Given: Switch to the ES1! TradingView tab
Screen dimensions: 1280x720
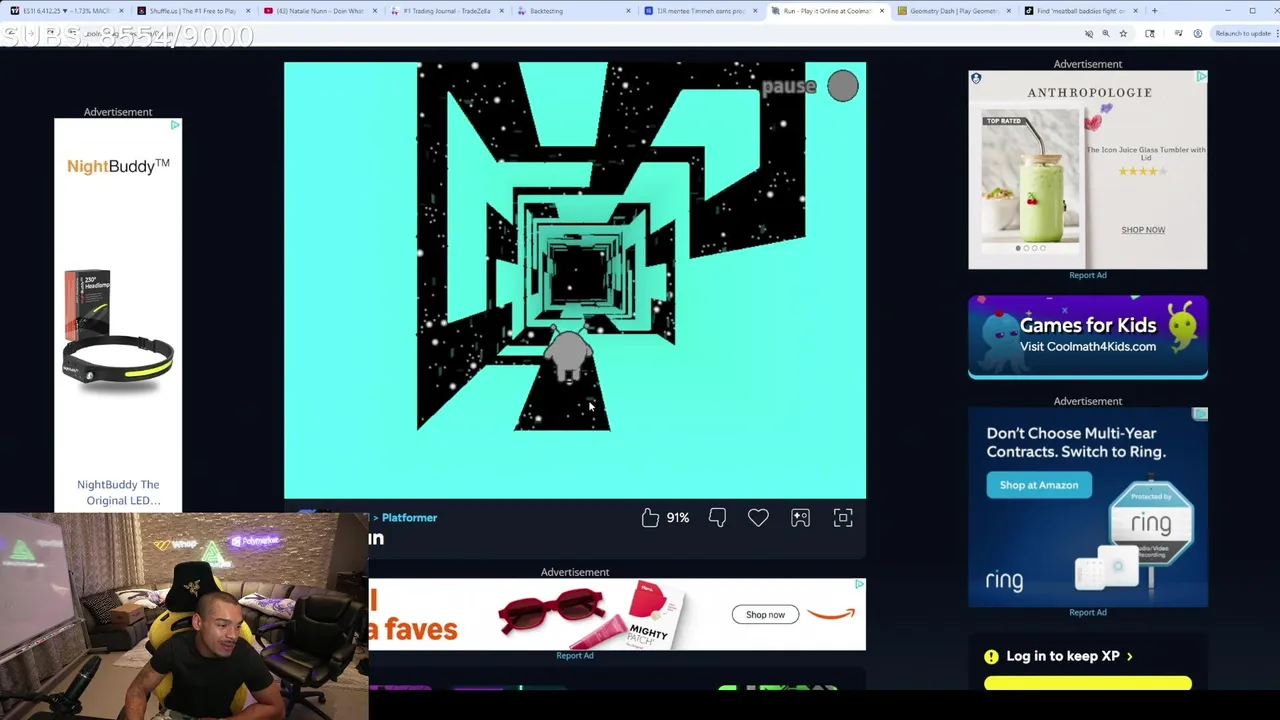Looking at the screenshot, I should click(65, 11).
